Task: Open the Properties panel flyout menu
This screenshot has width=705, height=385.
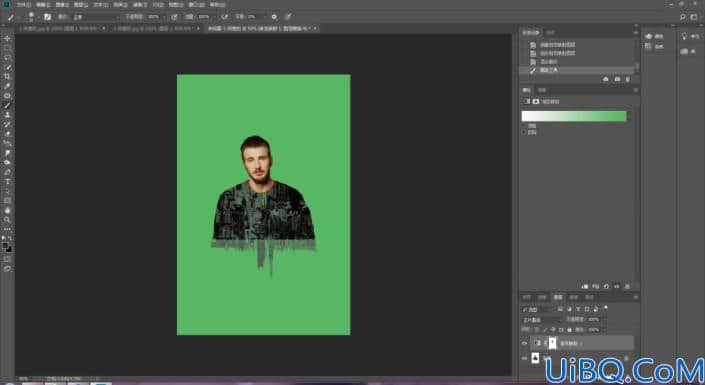Action: pyautogui.click(x=635, y=90)
